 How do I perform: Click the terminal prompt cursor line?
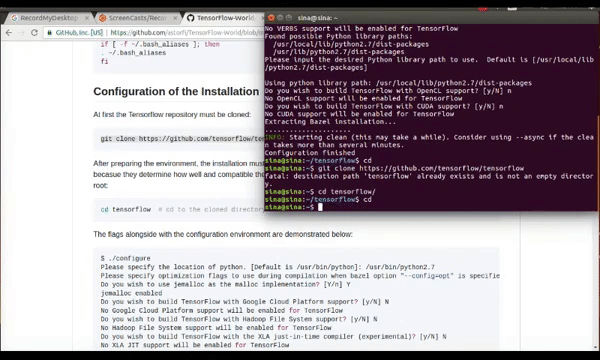[293, 207]
